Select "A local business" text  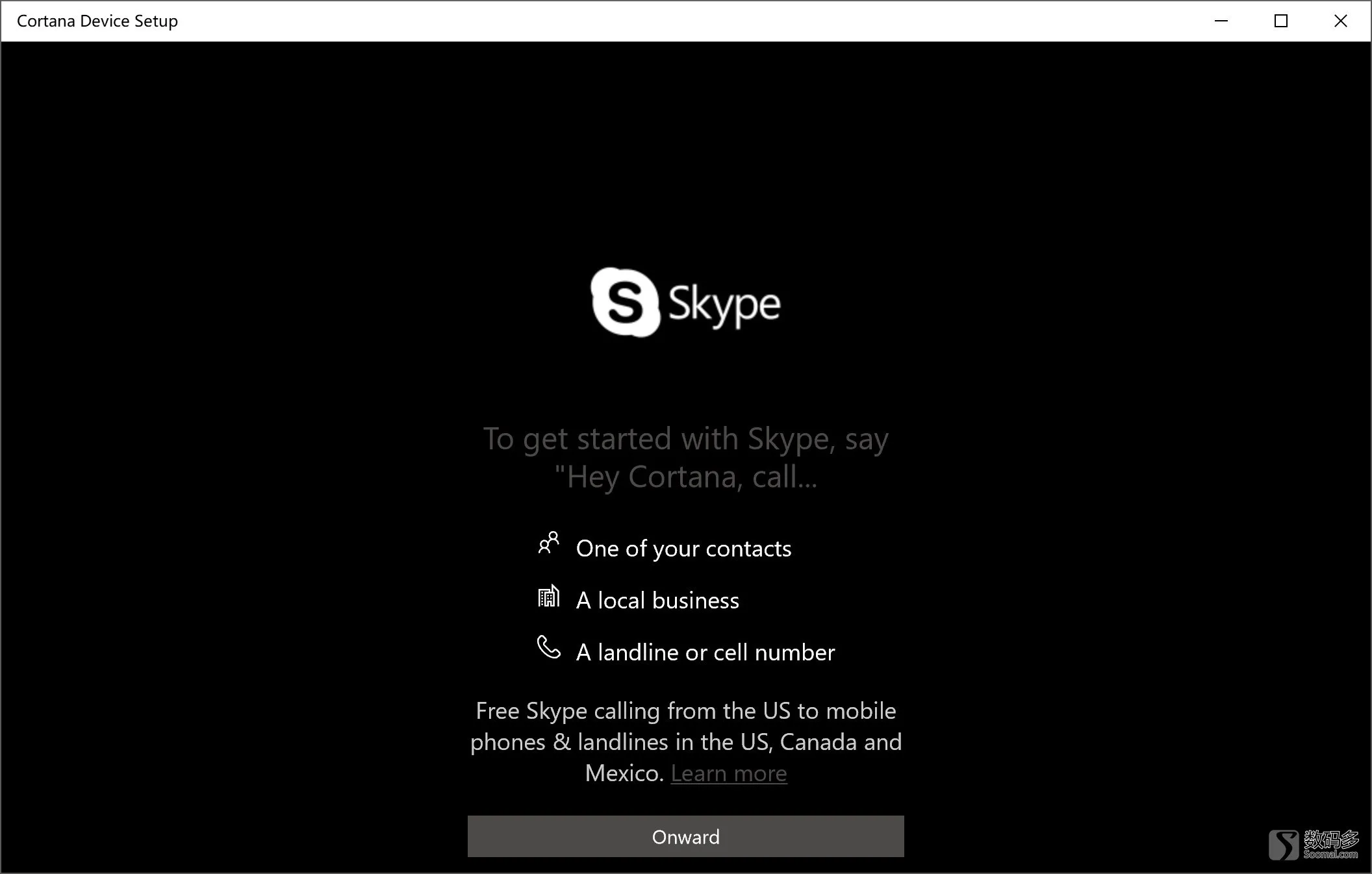(657, 601)
